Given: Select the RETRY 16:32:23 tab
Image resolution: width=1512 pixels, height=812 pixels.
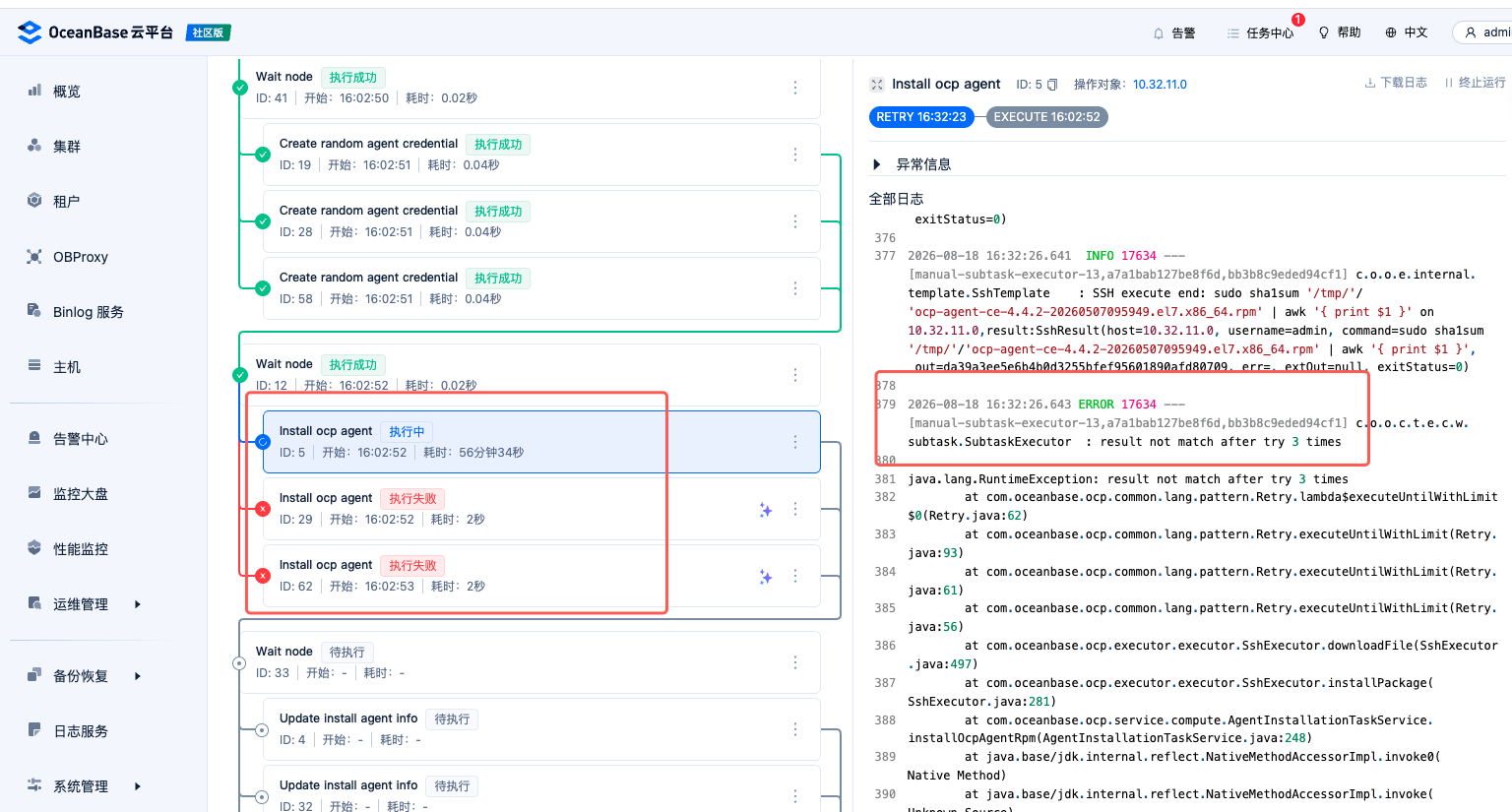Looking at the screenshot, I should [921, 117].
